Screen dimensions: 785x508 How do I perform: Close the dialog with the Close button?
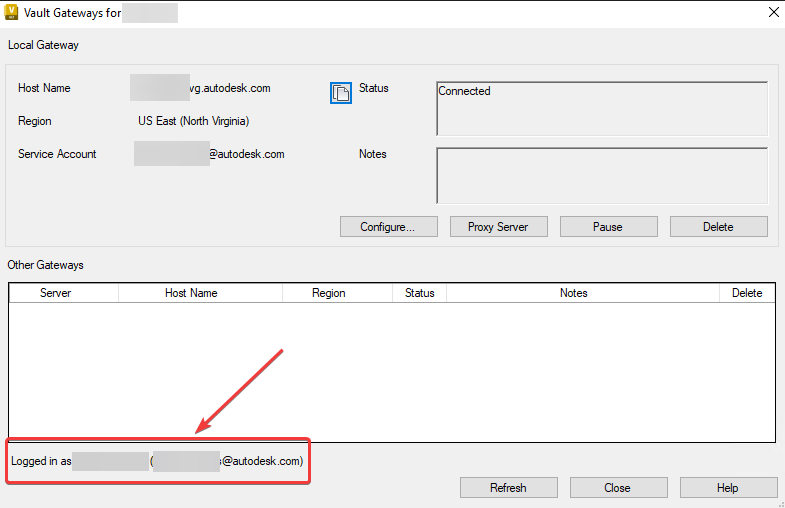(x=618, y=487)
